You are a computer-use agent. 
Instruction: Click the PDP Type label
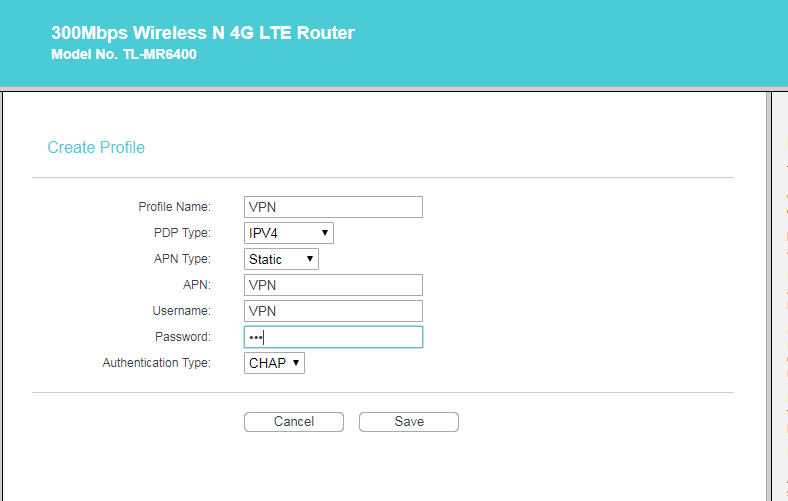(182, 233)
